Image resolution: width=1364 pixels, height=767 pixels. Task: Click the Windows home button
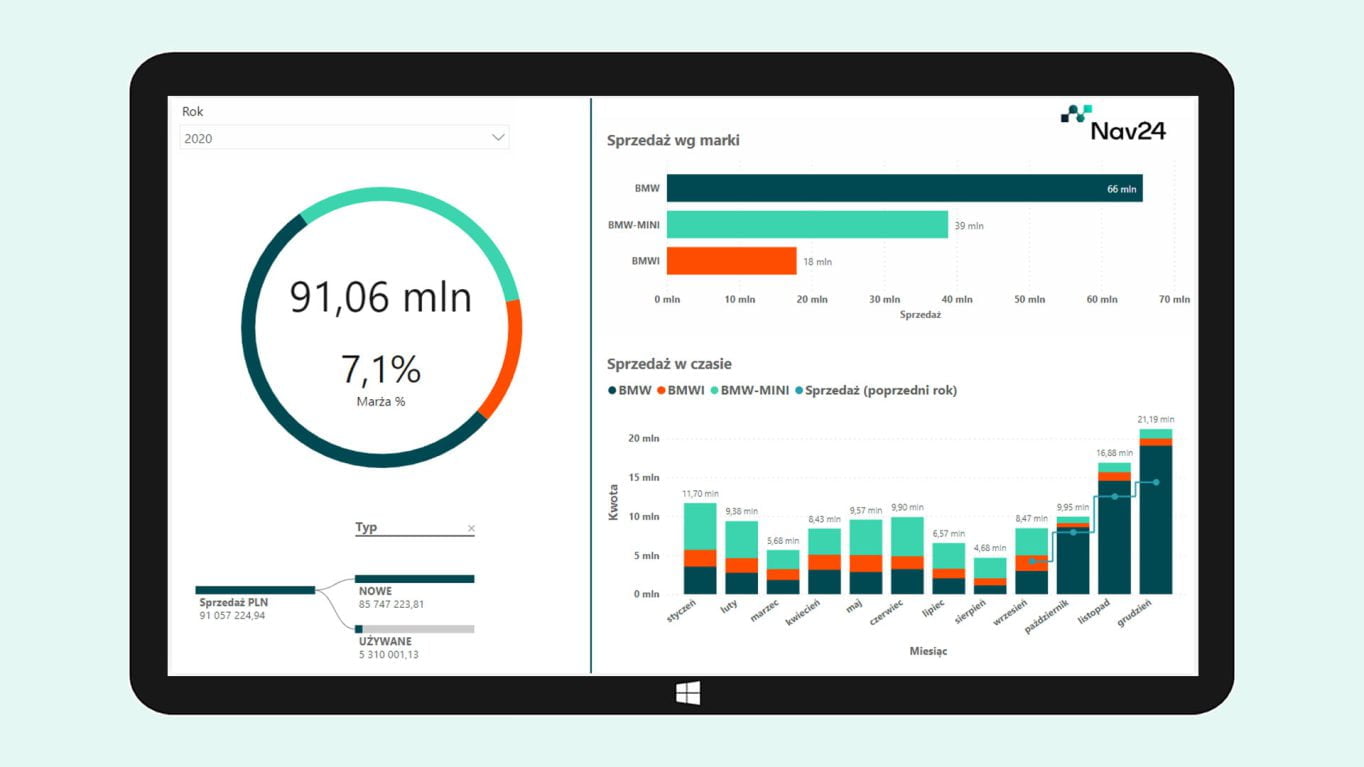(x=688, y=693)
